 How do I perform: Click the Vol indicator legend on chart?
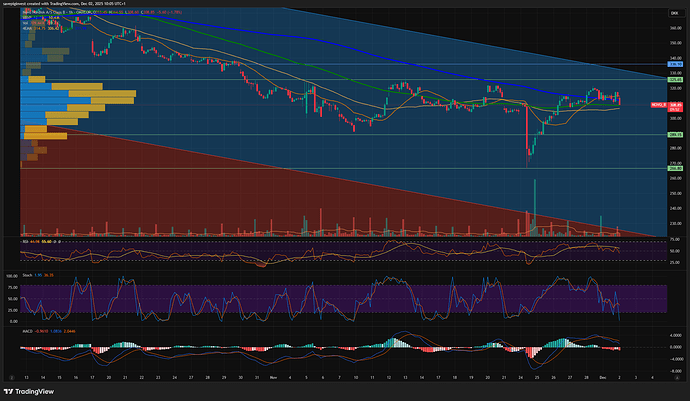point(25,31)
